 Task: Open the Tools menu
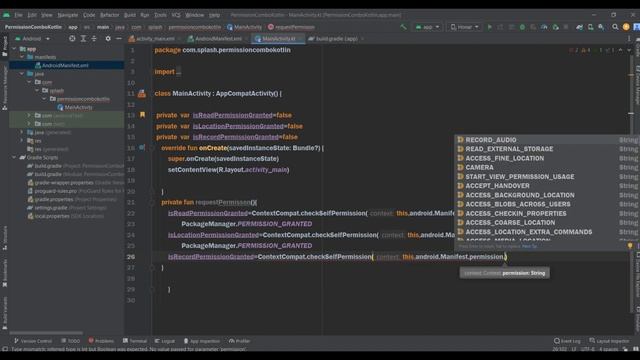pos(160,15)
